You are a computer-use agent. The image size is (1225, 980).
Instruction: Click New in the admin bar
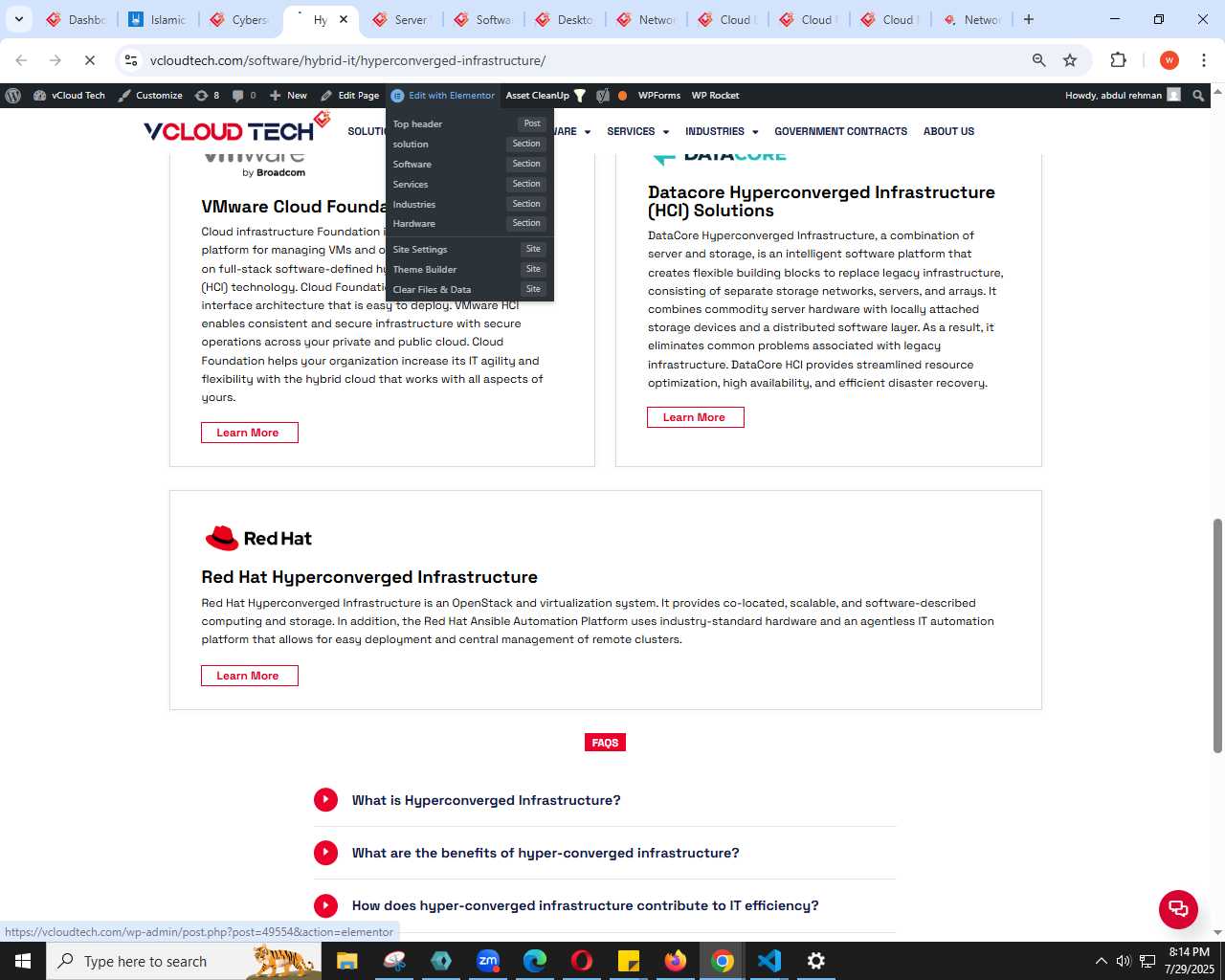point(288,96)
